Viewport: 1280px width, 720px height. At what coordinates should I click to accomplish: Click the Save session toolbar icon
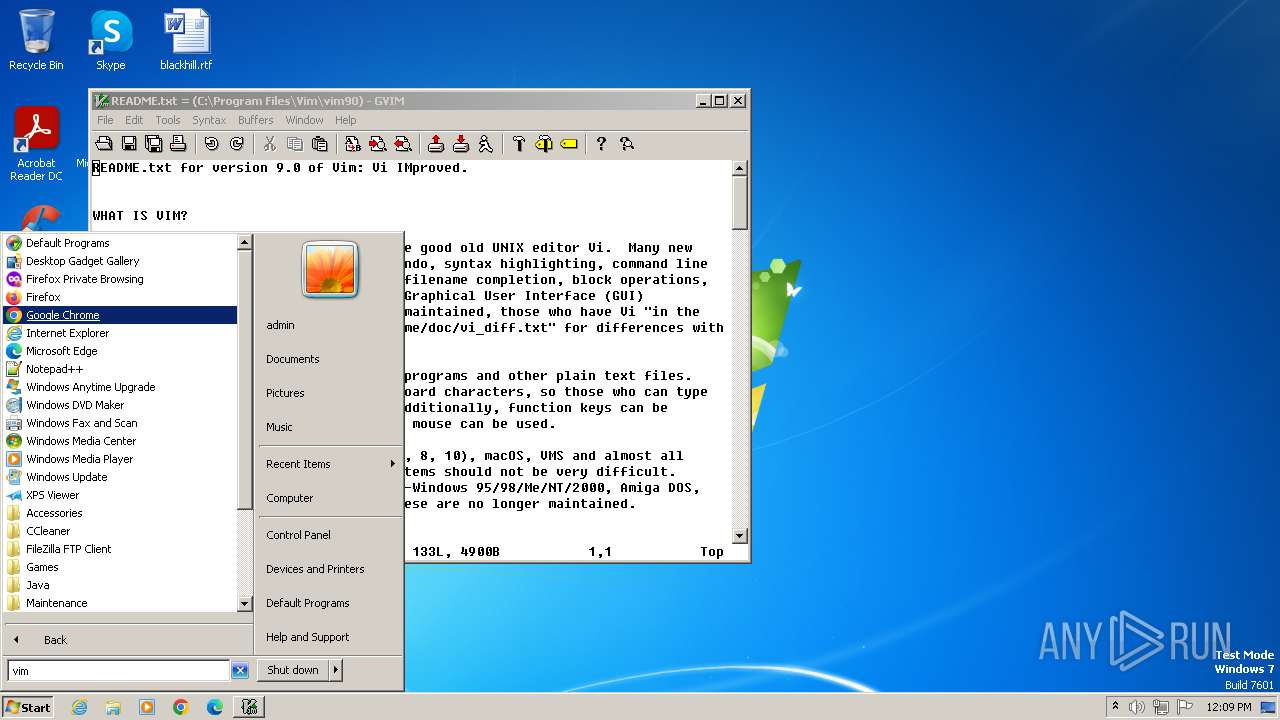coord(461,144)
